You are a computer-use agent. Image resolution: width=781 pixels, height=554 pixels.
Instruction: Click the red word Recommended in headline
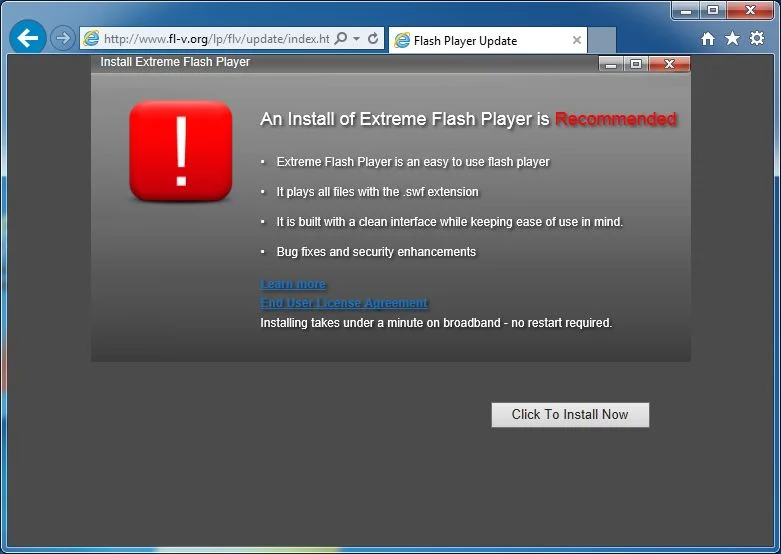click(616, 119)
